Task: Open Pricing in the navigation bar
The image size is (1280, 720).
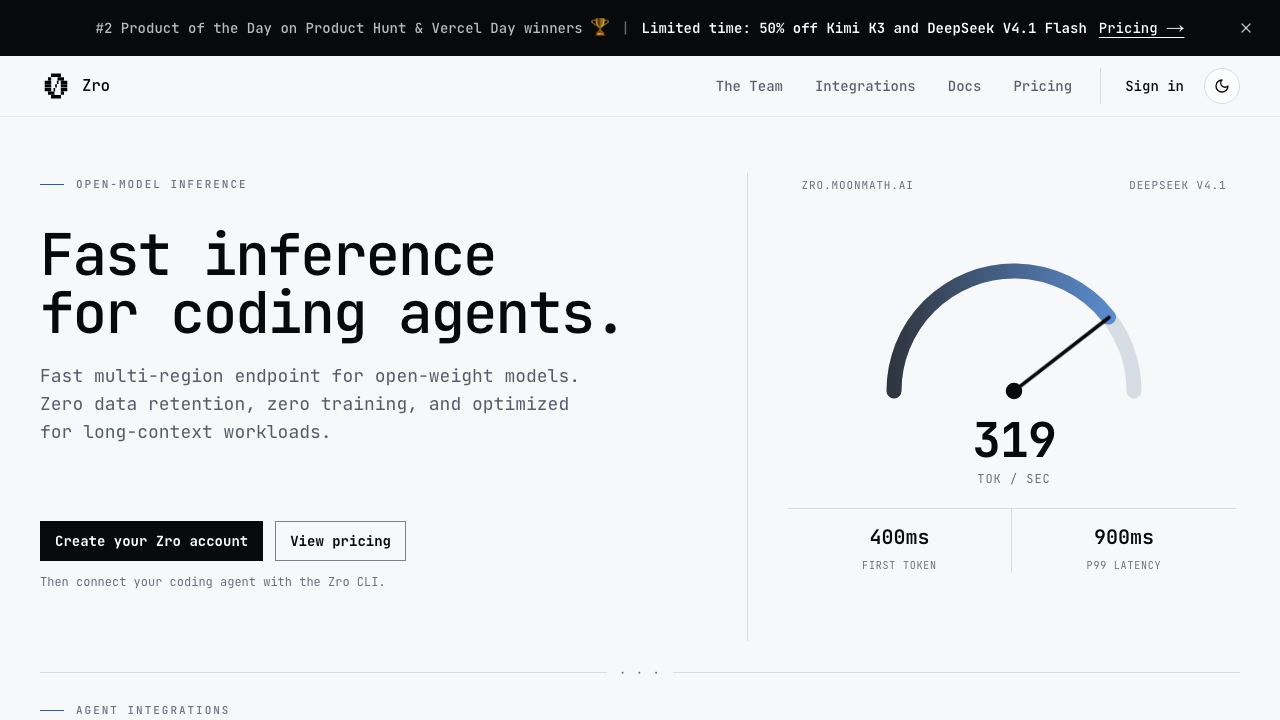Action: coord(1042,86)
